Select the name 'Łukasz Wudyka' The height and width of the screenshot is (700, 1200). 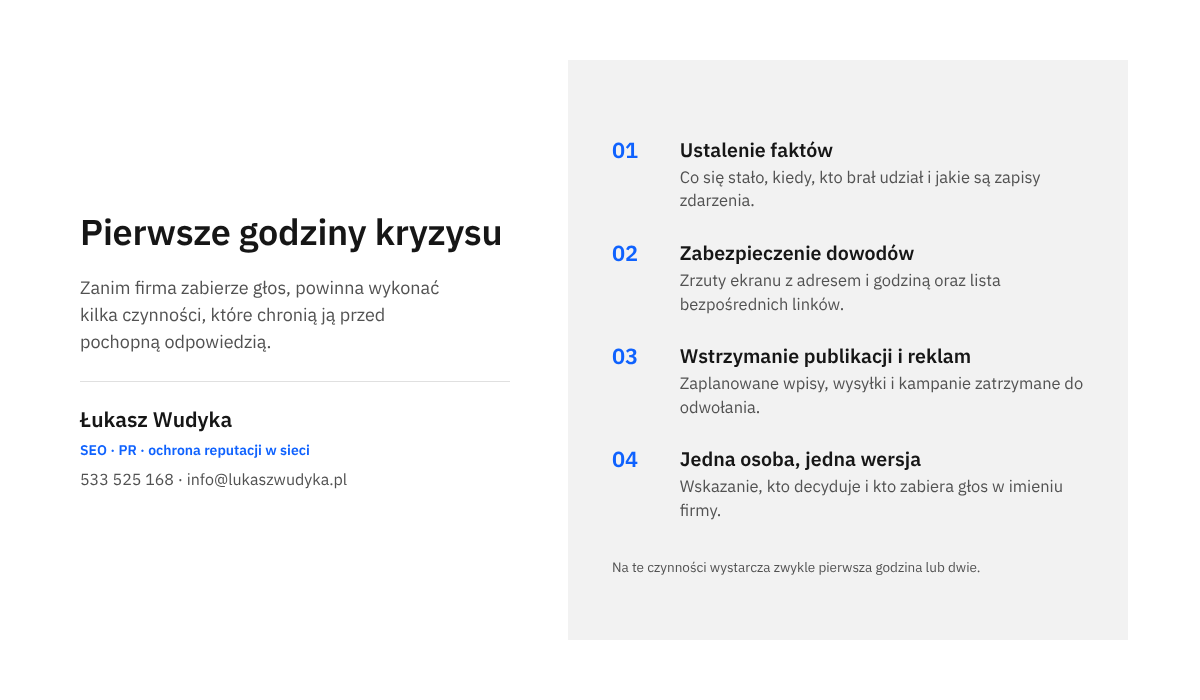click(156, 420)
